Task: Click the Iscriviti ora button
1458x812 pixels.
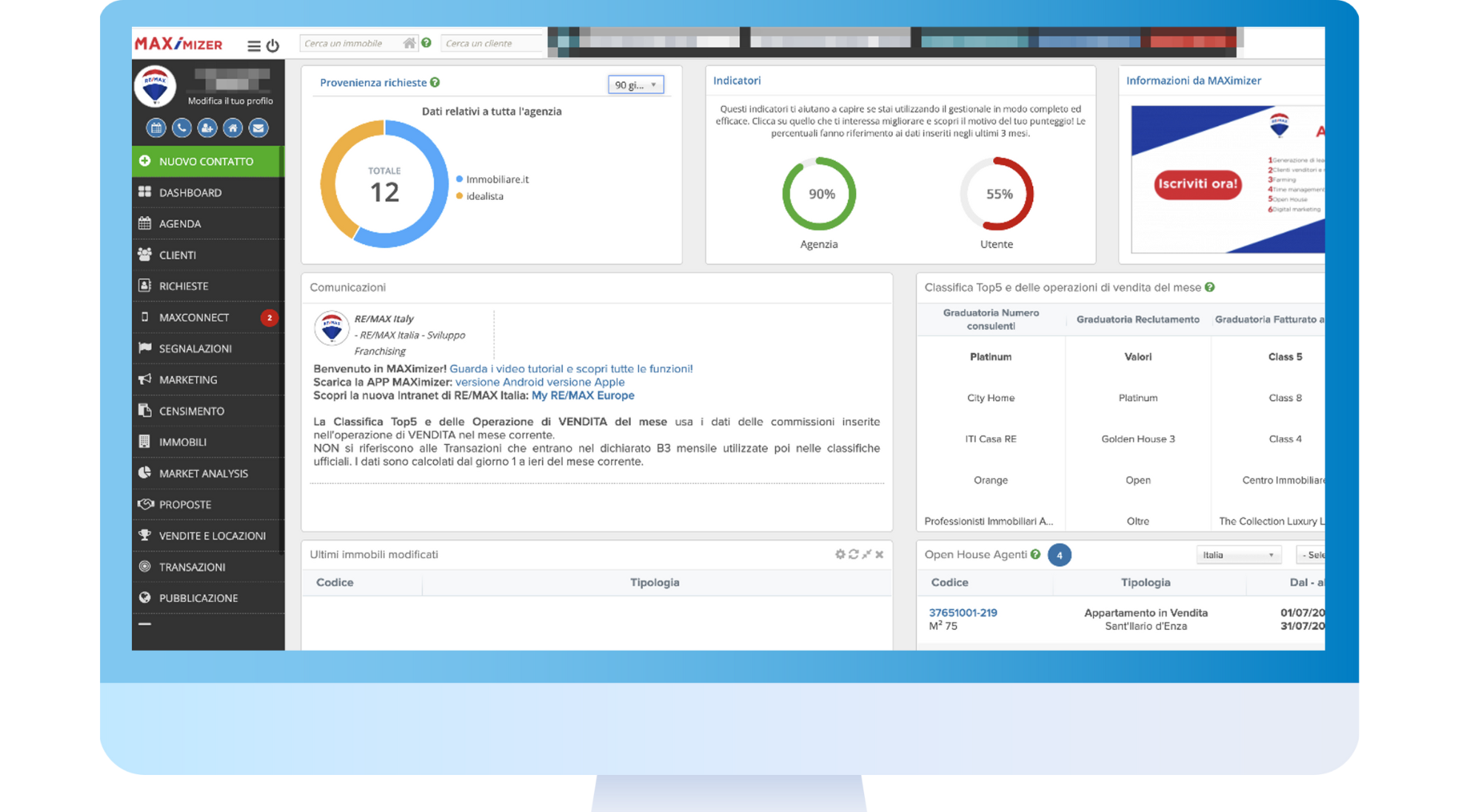Action: tap(1197, 184)
